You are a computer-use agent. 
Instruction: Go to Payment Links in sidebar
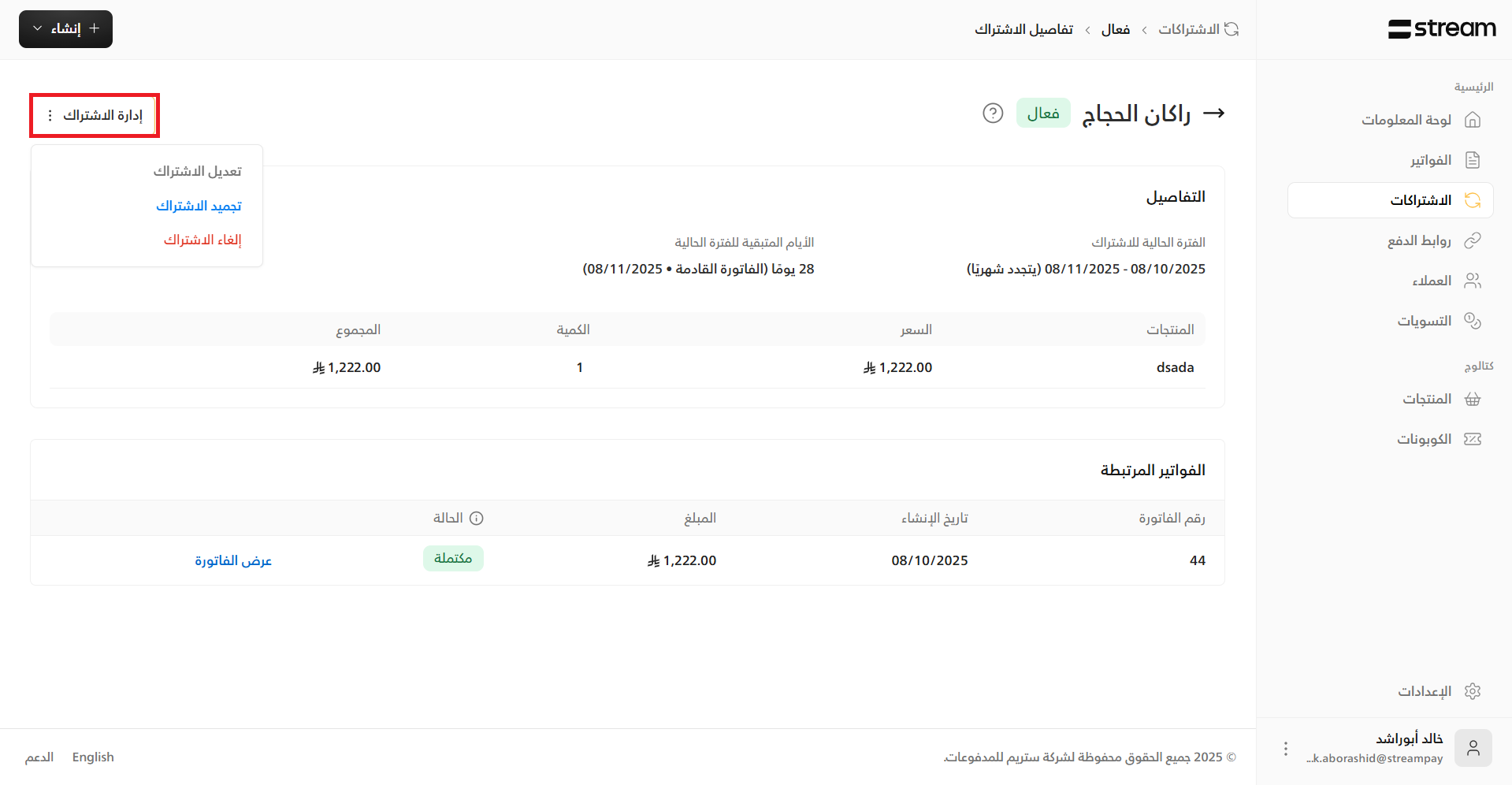[x=1419, y=240]
